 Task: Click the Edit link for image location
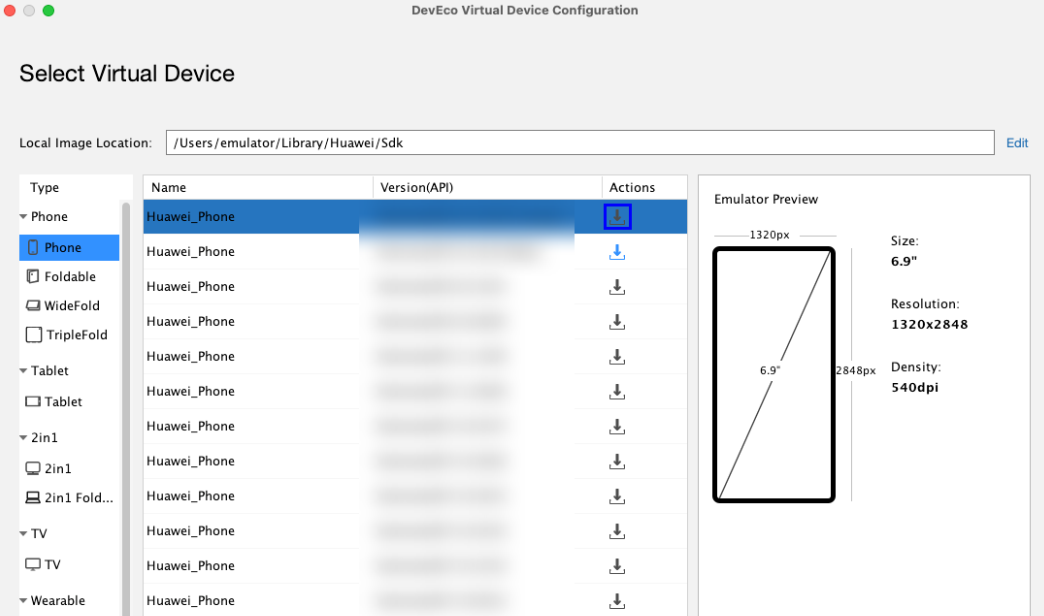pos(1017,143)
